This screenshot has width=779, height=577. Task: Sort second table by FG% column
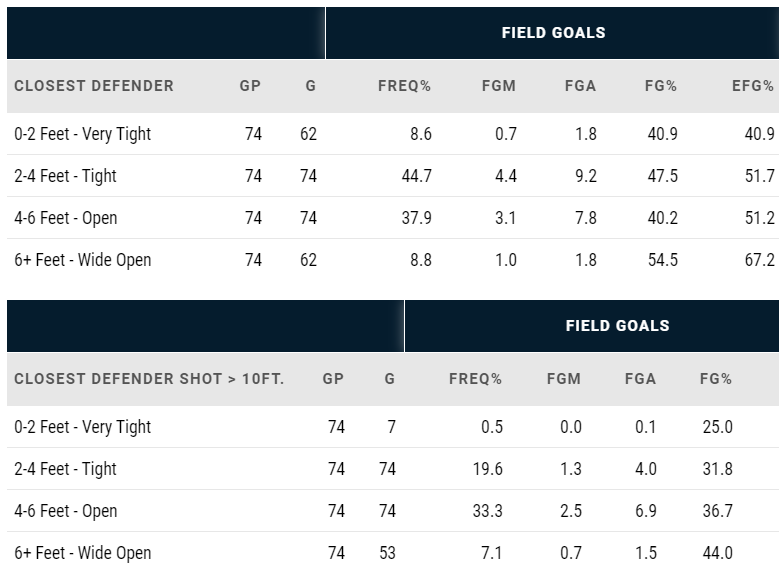[715, 379]
